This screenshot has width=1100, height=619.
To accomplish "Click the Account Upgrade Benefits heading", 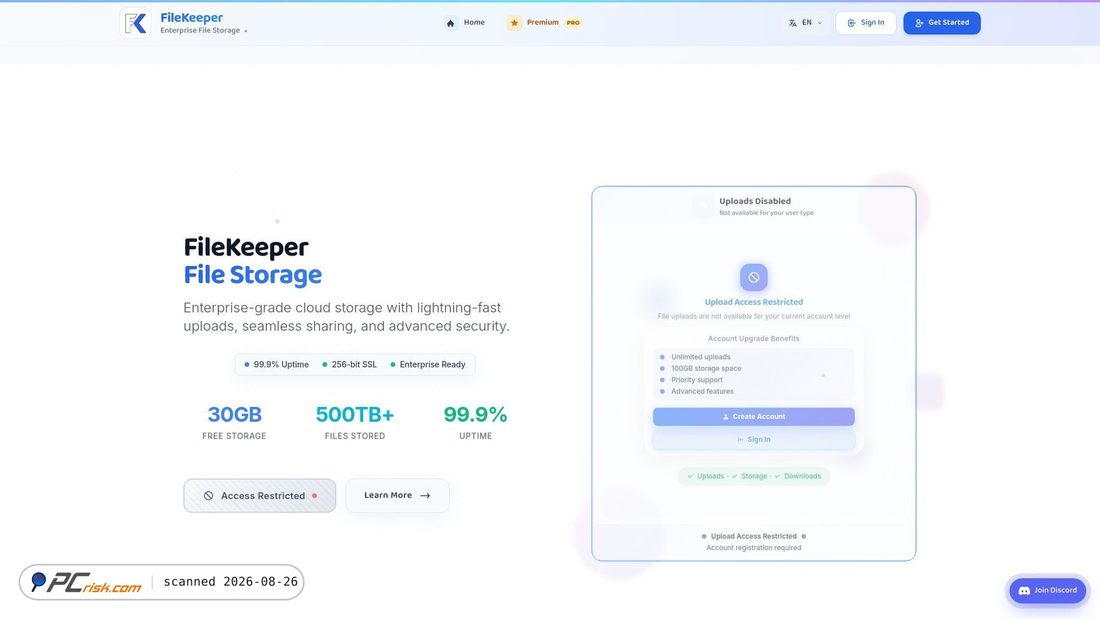I will (753, 338).
